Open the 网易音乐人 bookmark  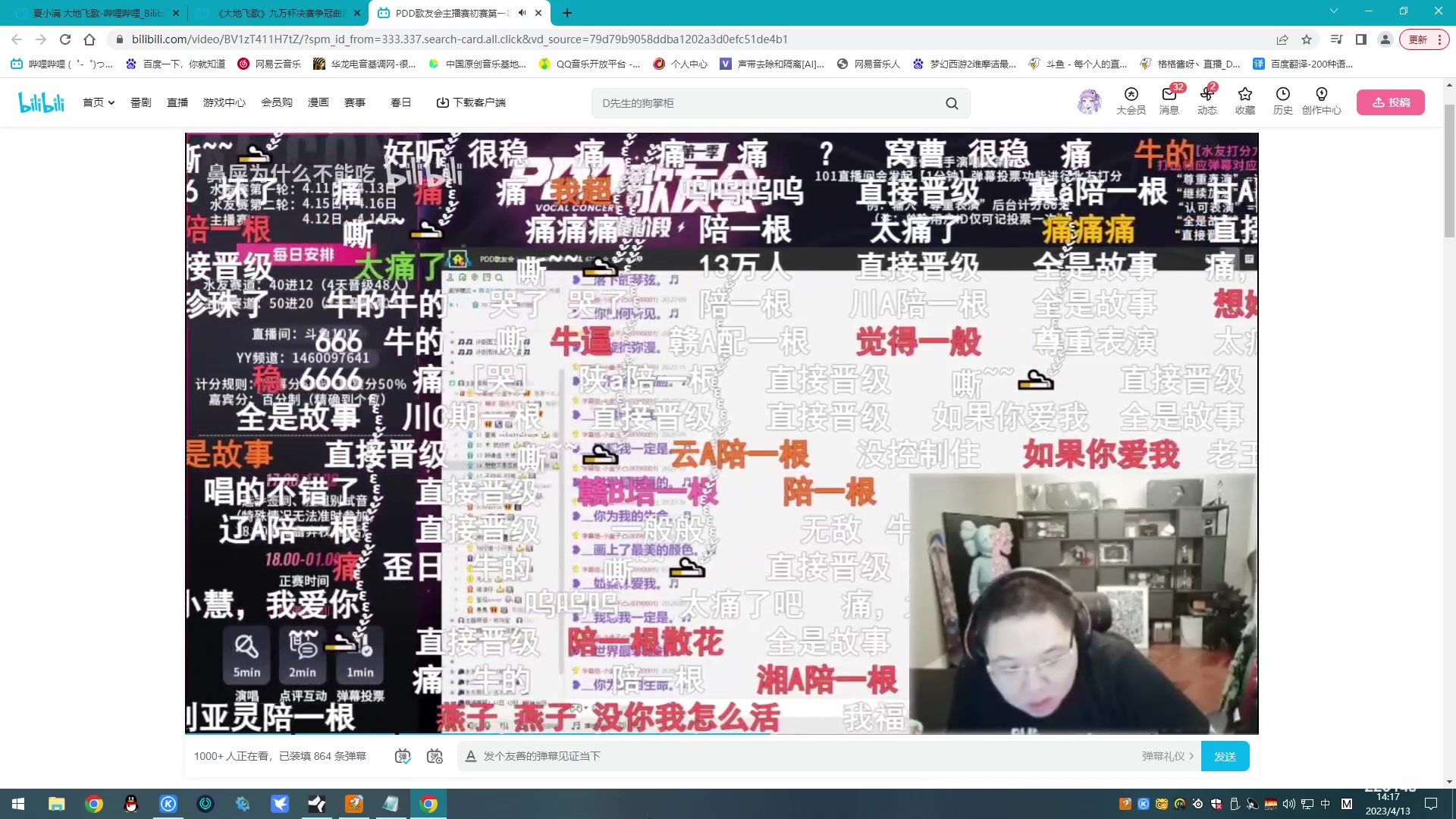point(869,64)
